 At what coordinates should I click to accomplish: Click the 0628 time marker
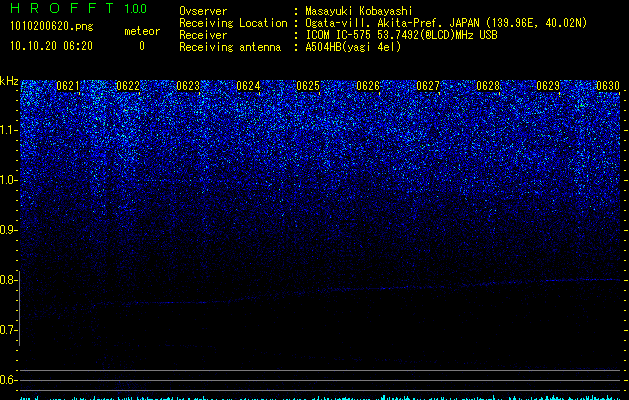tap(488, 86)
